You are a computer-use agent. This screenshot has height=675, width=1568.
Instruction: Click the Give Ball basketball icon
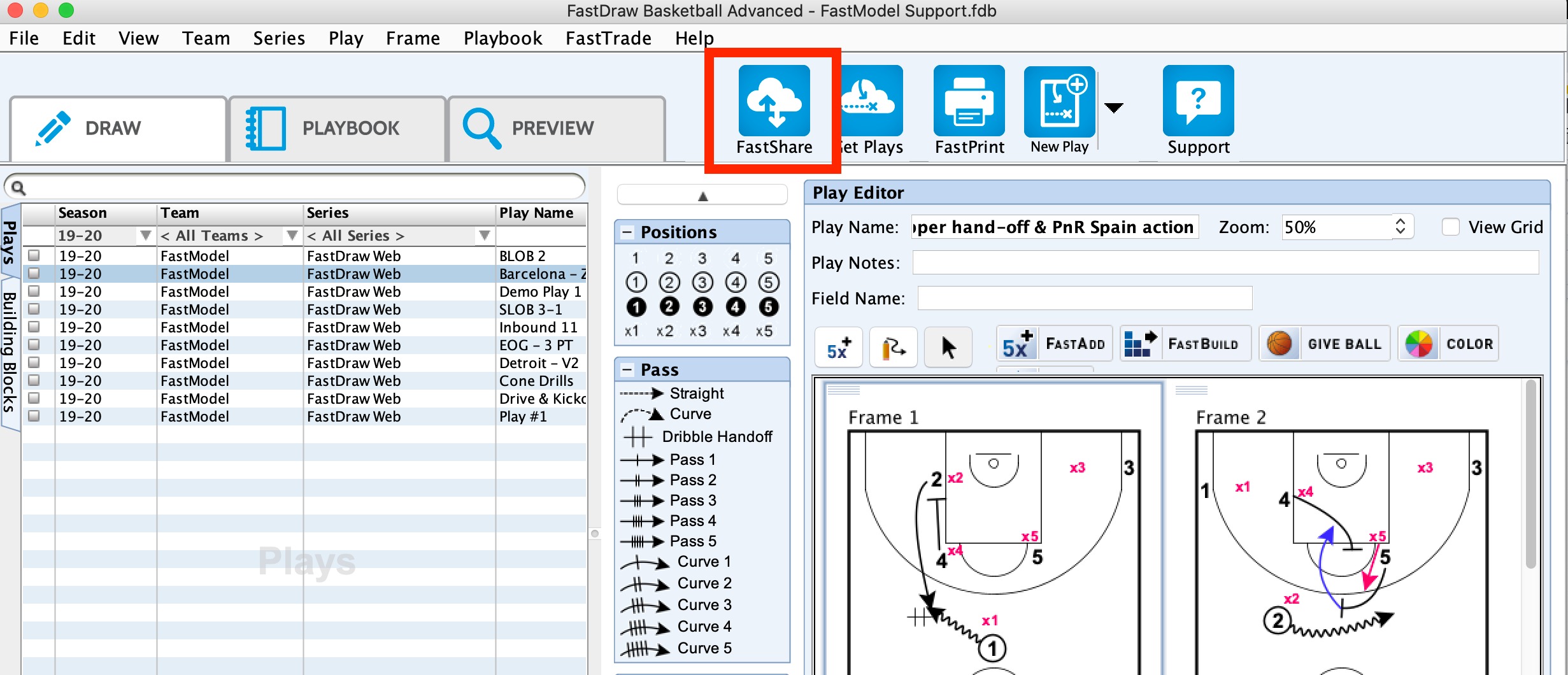tap(1279, 344)
